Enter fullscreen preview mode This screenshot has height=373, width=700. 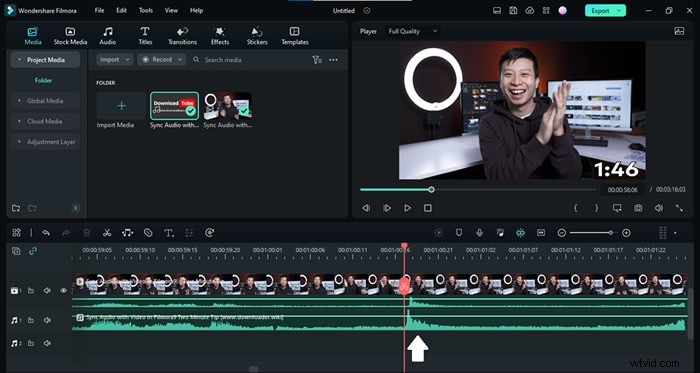pyautogui.click(x=679, y=208)
